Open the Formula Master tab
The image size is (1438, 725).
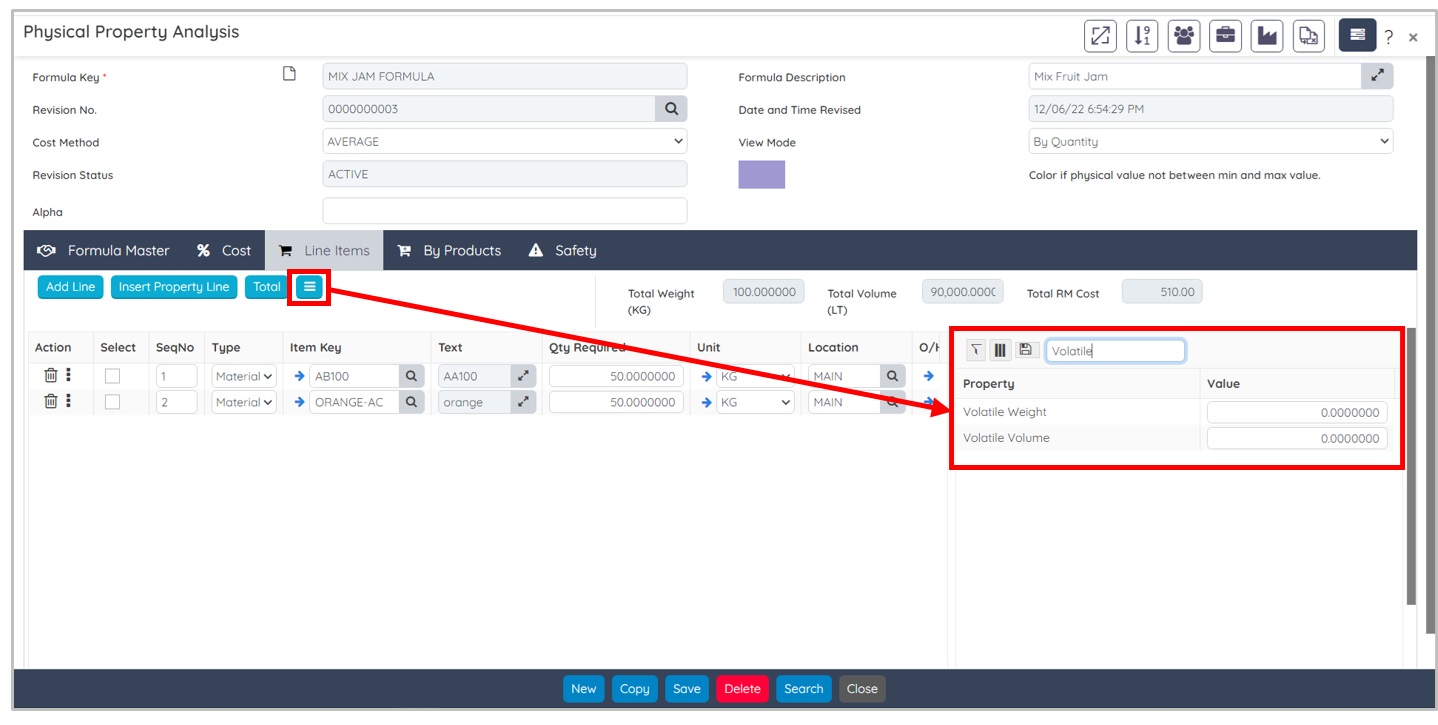104,251
